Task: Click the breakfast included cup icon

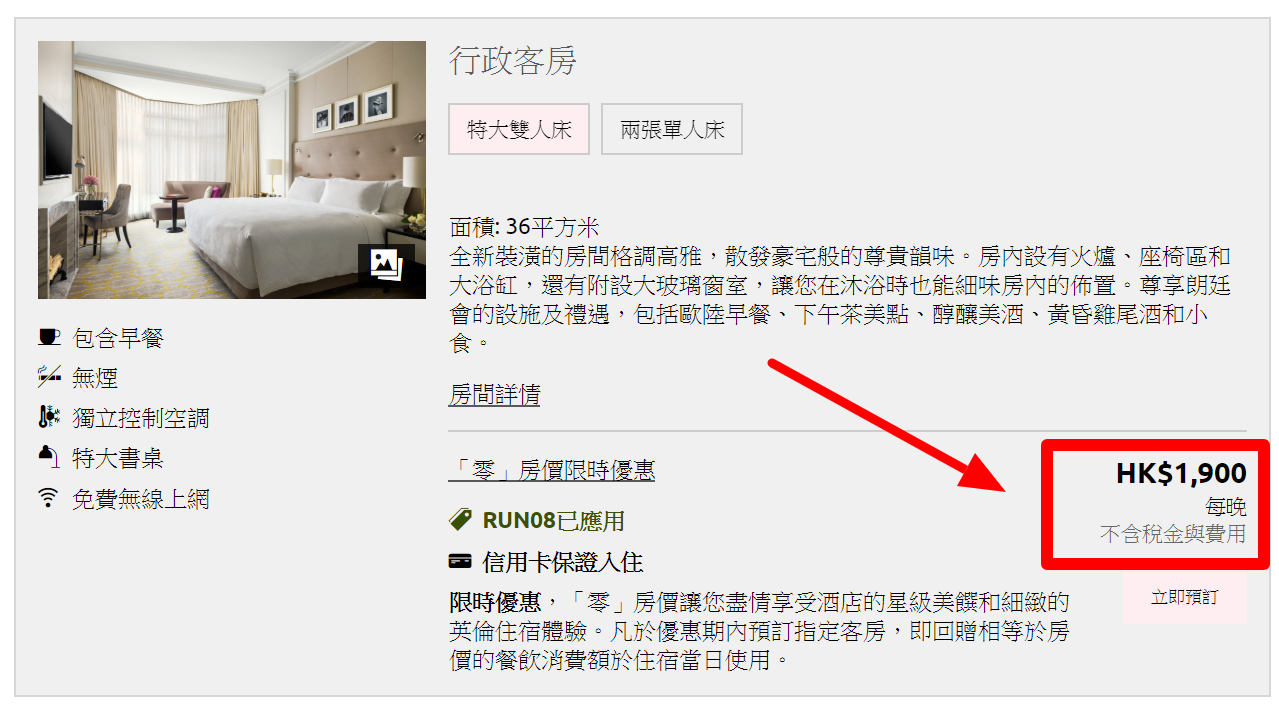Action: [49, 337]
